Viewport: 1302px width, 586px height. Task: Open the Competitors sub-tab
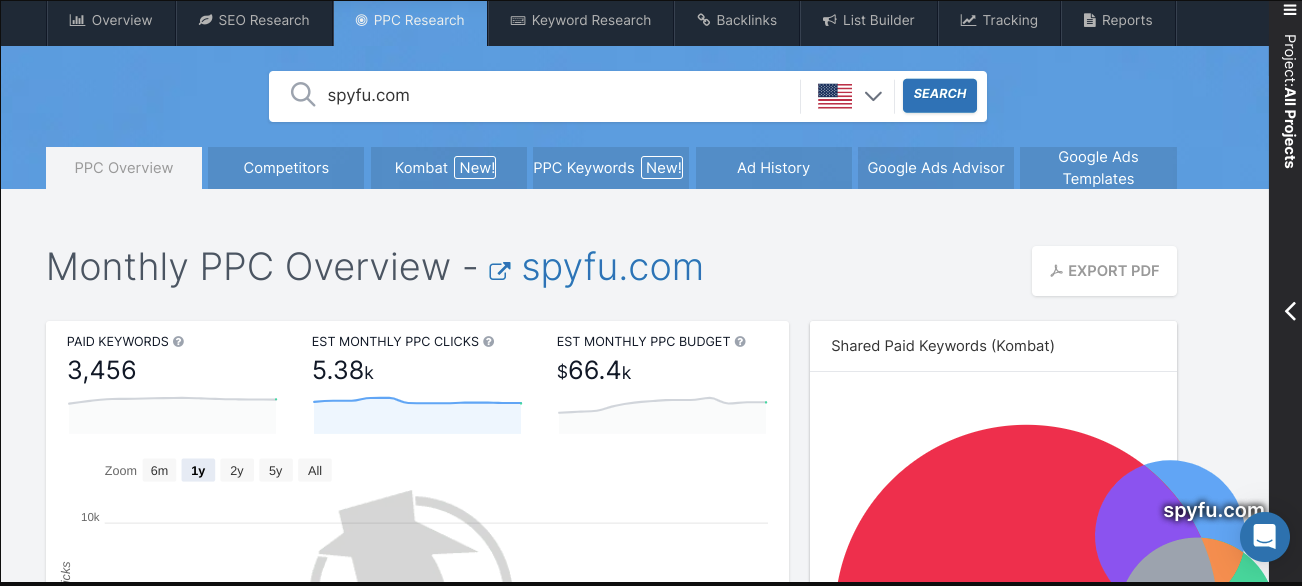coord(286,168)
